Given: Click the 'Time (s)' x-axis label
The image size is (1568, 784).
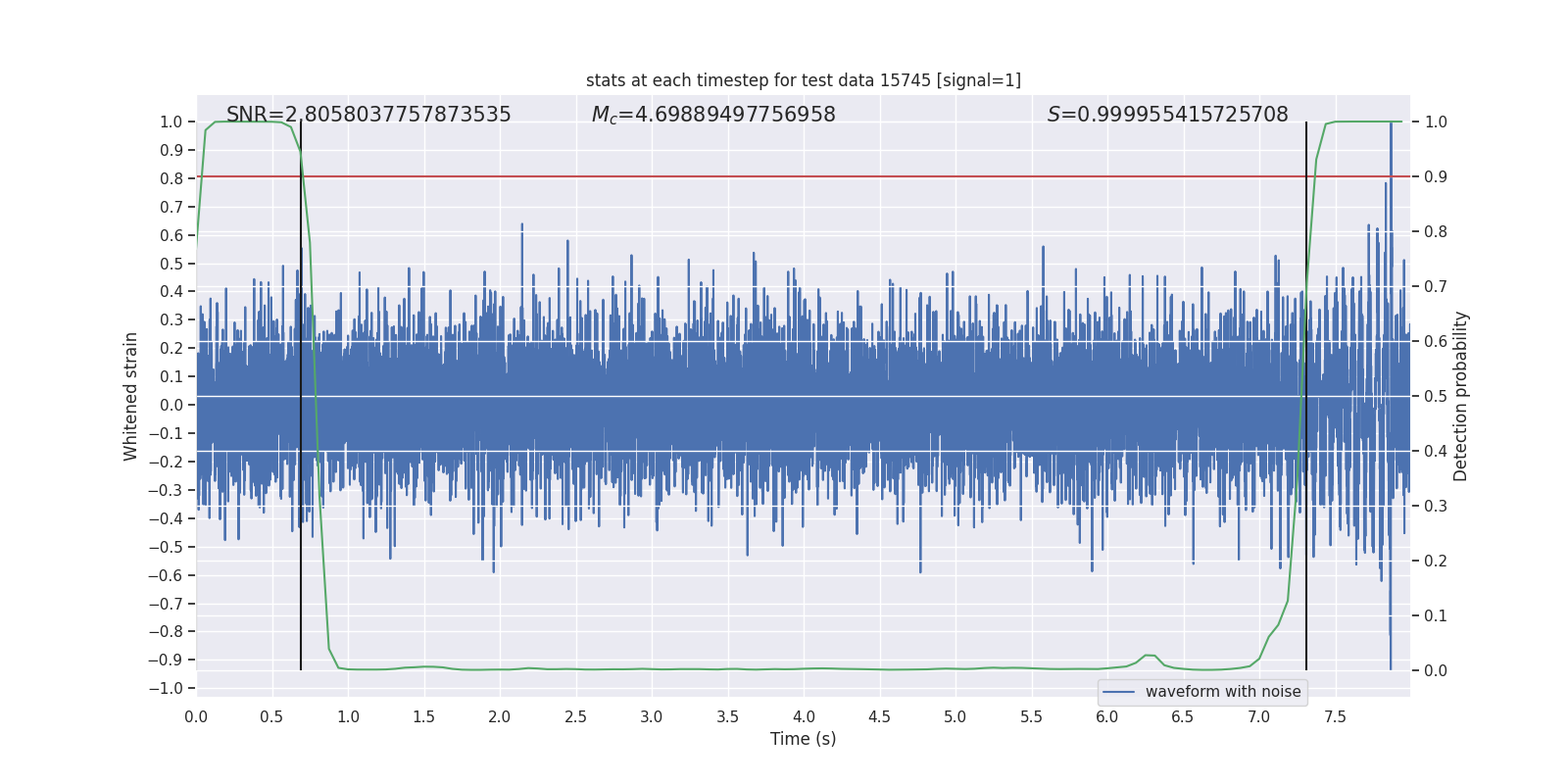Looking at the screenshot, I should 804,739.
